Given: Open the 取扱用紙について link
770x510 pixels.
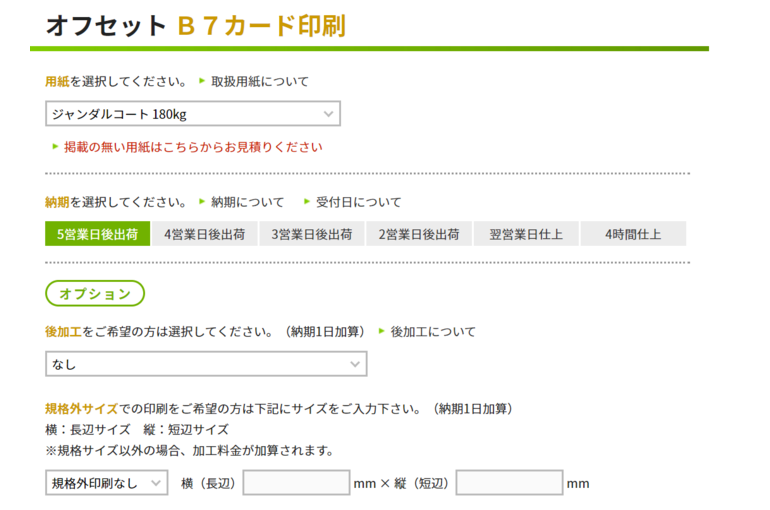Looking at the screenshot, I should pos(259,81).
